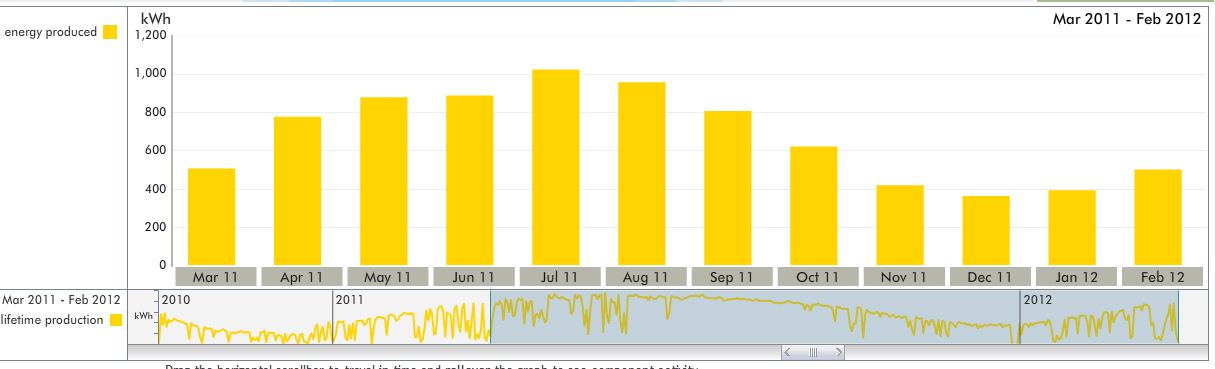
Task: Click the Mar 11 month label
Action: 216,277
